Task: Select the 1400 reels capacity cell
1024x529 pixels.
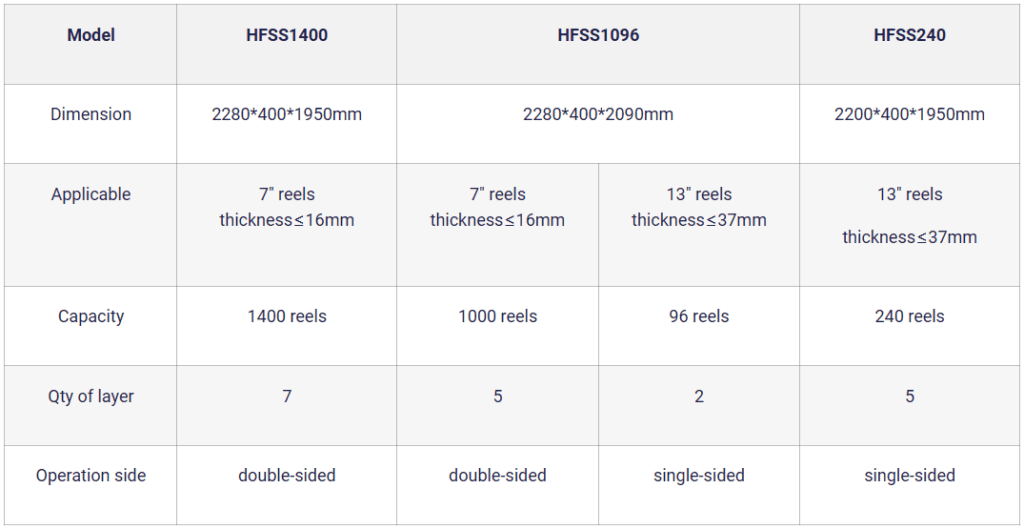Action: point(287,316)
